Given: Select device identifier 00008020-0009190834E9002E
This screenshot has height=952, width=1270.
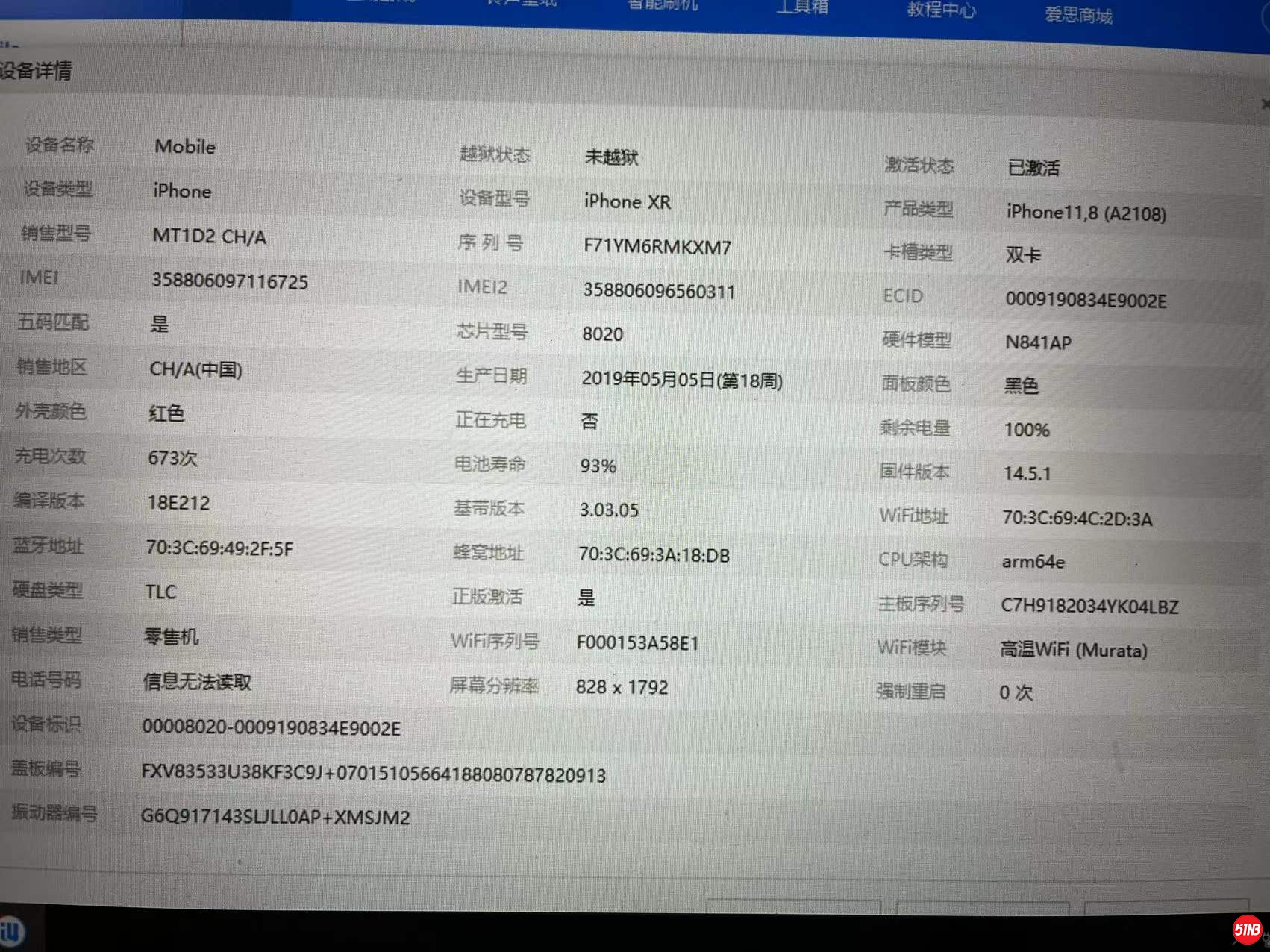Looking at the screenshot, I should point(271,728).
